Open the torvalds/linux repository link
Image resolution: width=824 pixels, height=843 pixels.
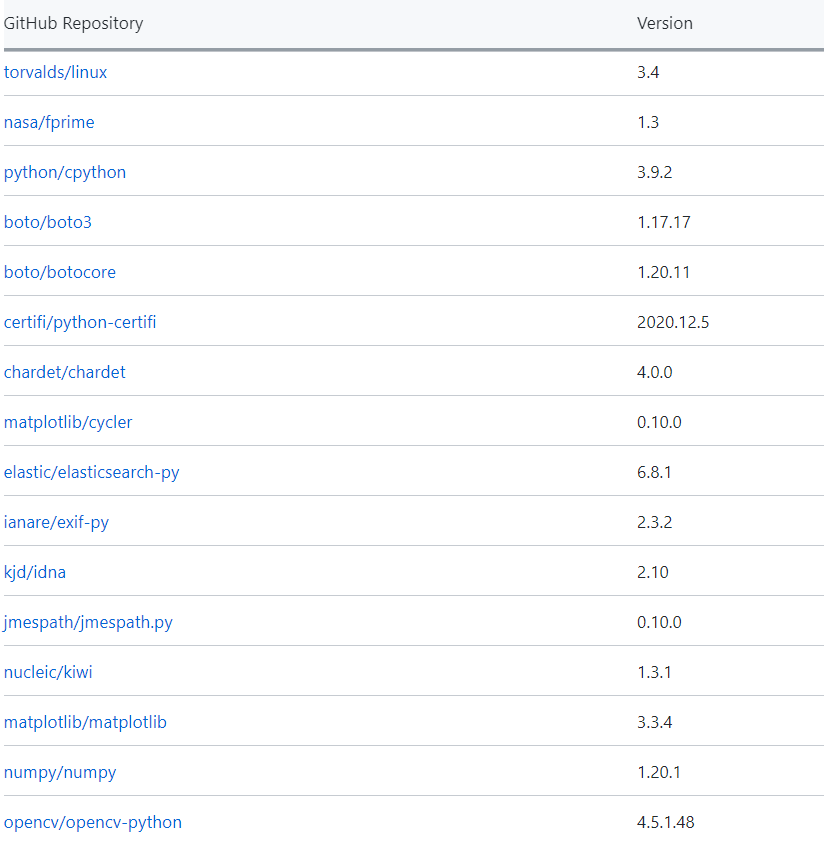pyautogui.click(x=55, y=72)
